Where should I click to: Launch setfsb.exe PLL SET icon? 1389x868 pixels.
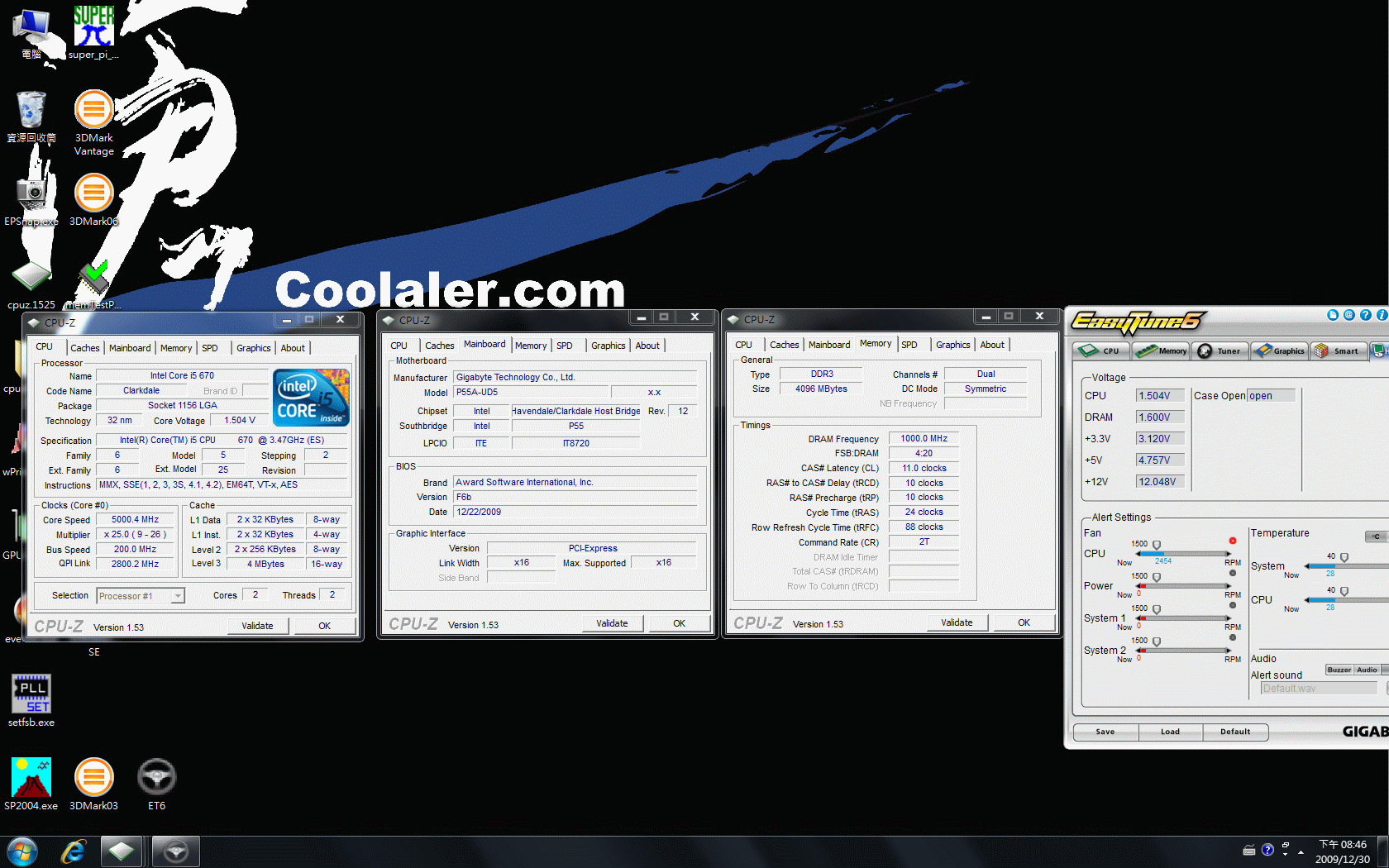[x=31, y=700]
